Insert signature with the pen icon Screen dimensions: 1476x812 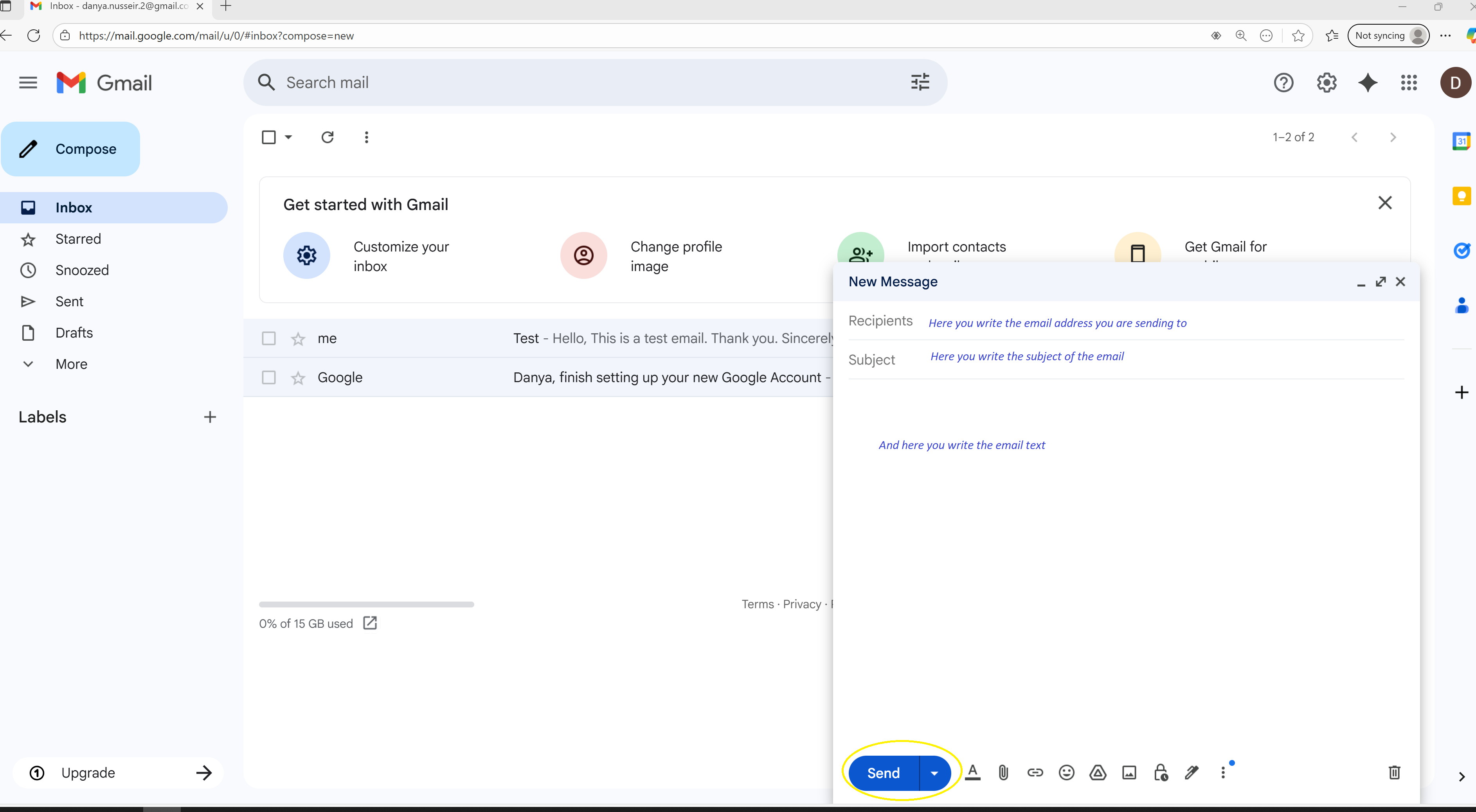point(1191,773)
